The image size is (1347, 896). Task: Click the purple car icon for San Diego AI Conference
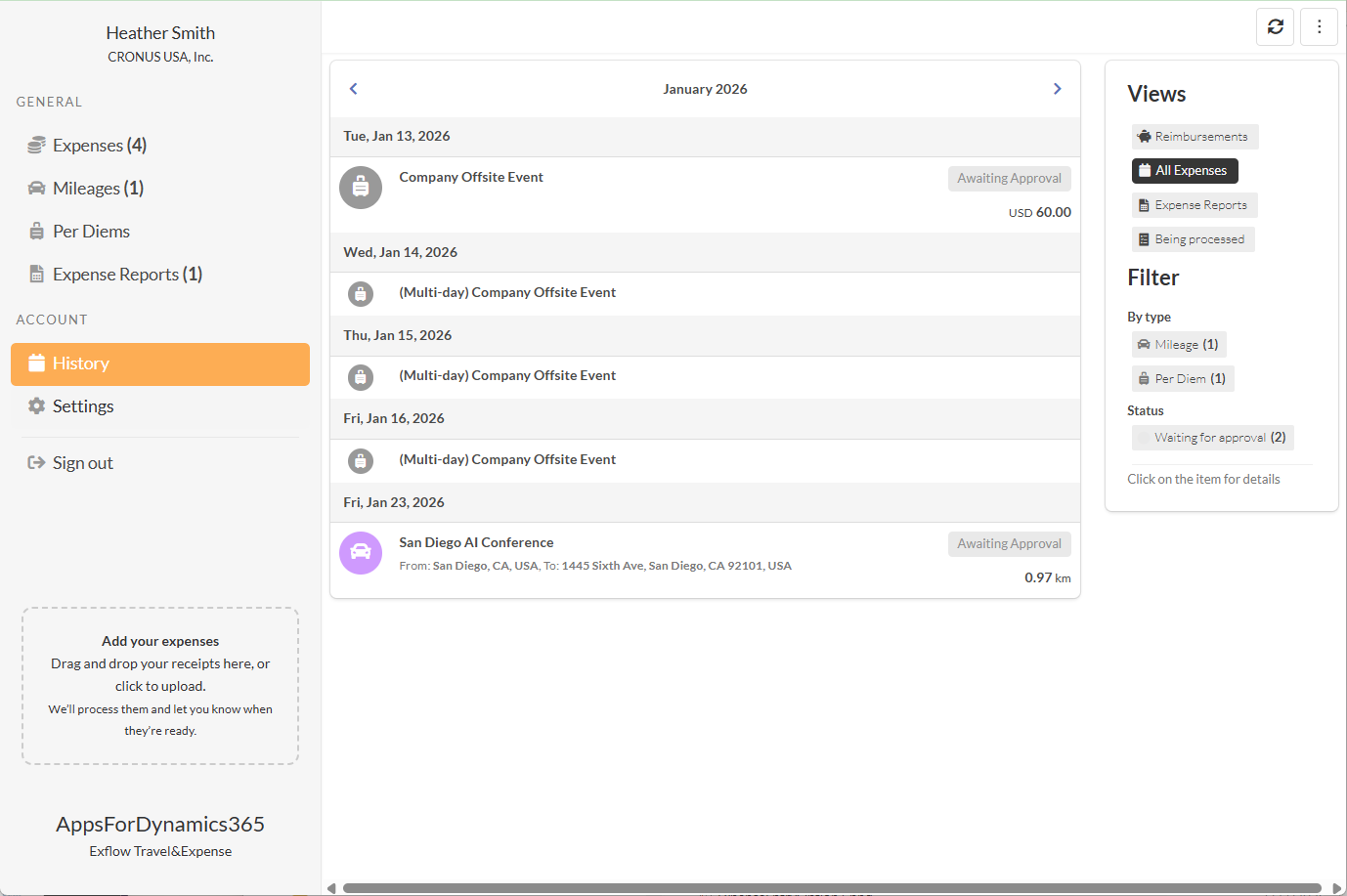[361, 553]
